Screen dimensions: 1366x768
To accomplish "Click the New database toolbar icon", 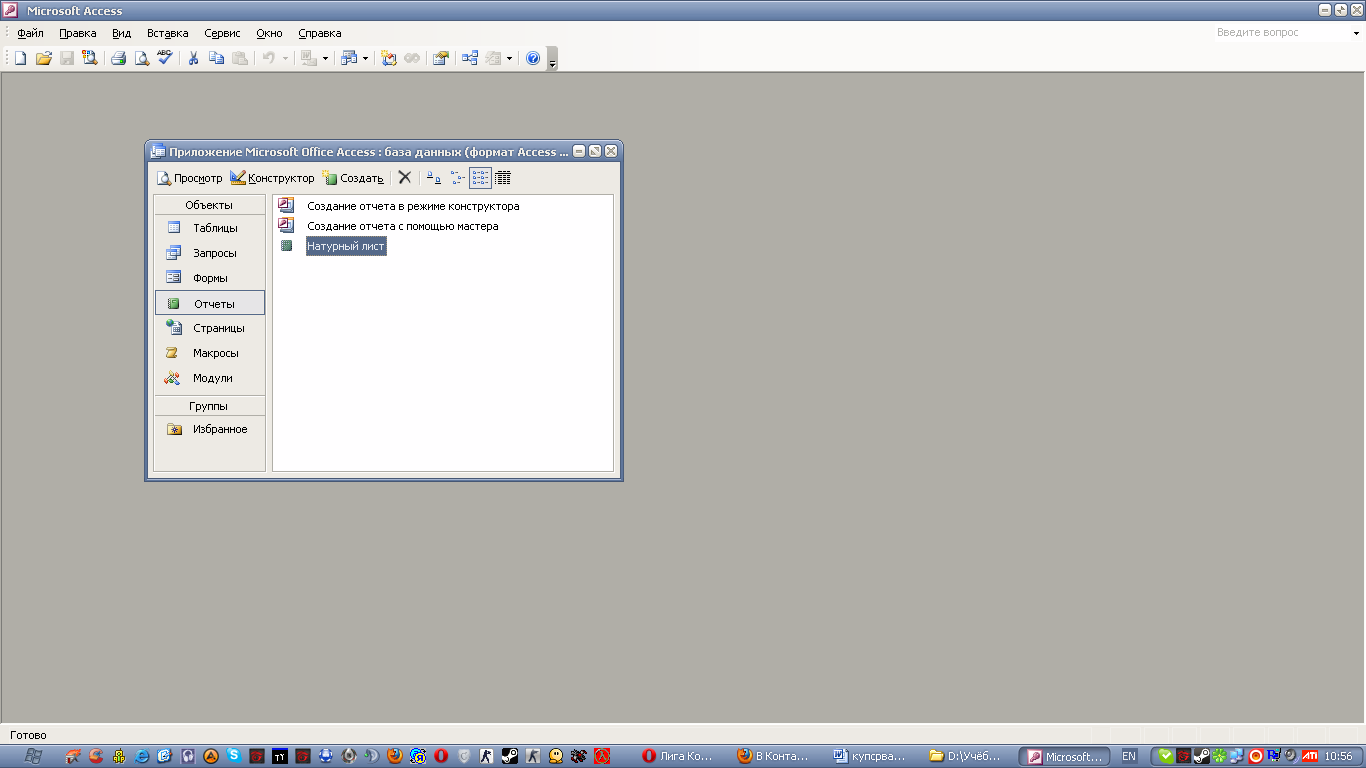I will point(21,58).
